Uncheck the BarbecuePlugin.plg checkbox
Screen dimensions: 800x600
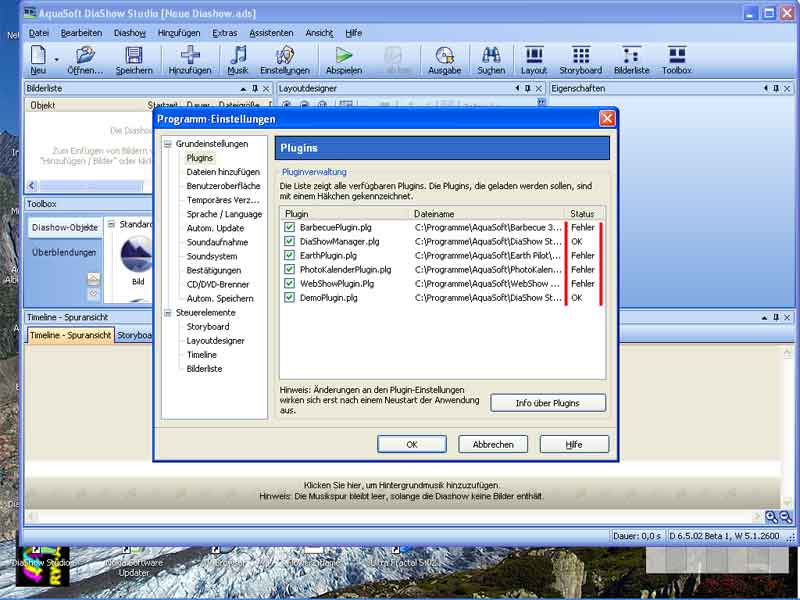[x=289, y=228]
